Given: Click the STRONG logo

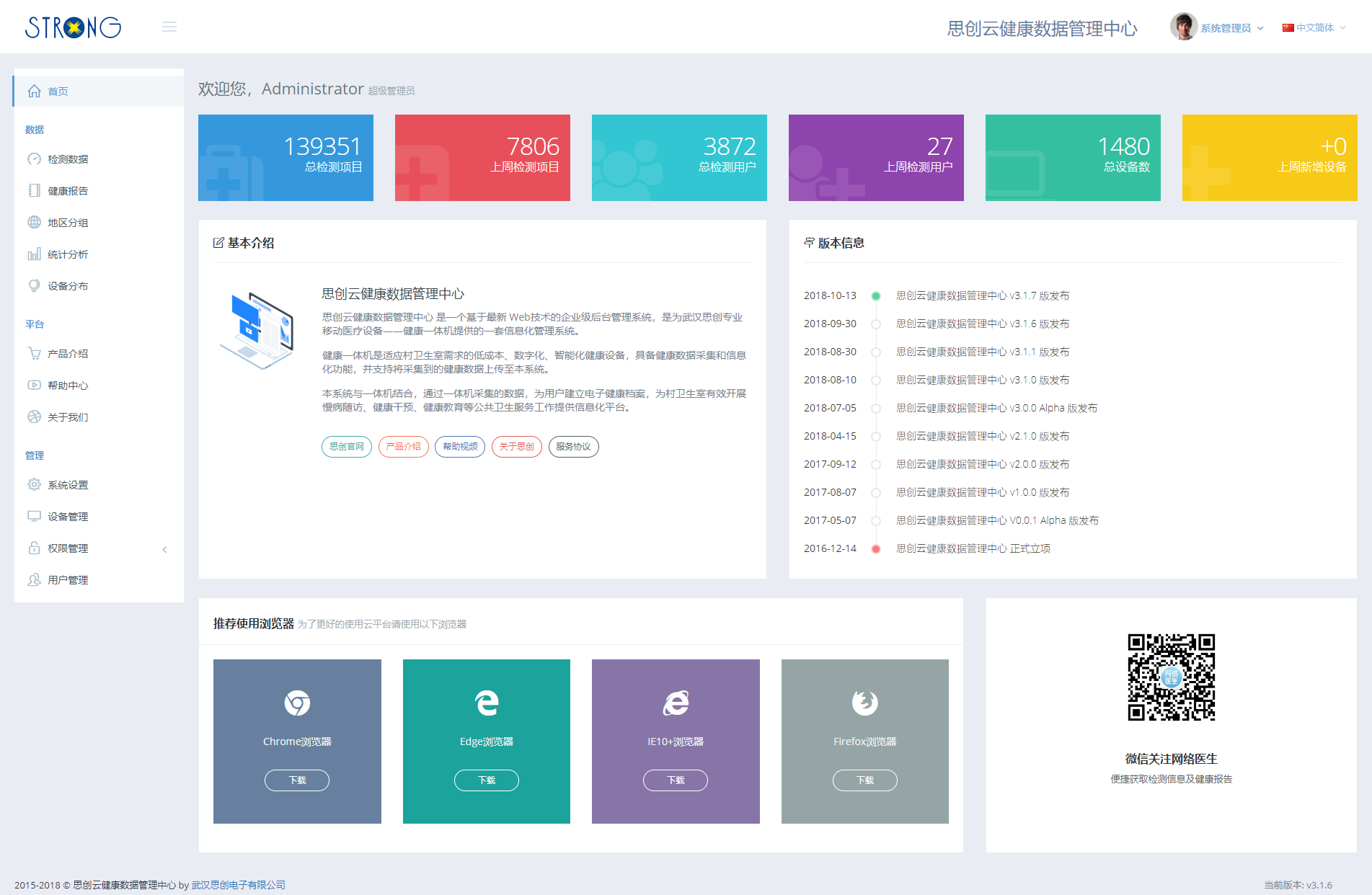Looking at the screenshot, I should [73, 27].
